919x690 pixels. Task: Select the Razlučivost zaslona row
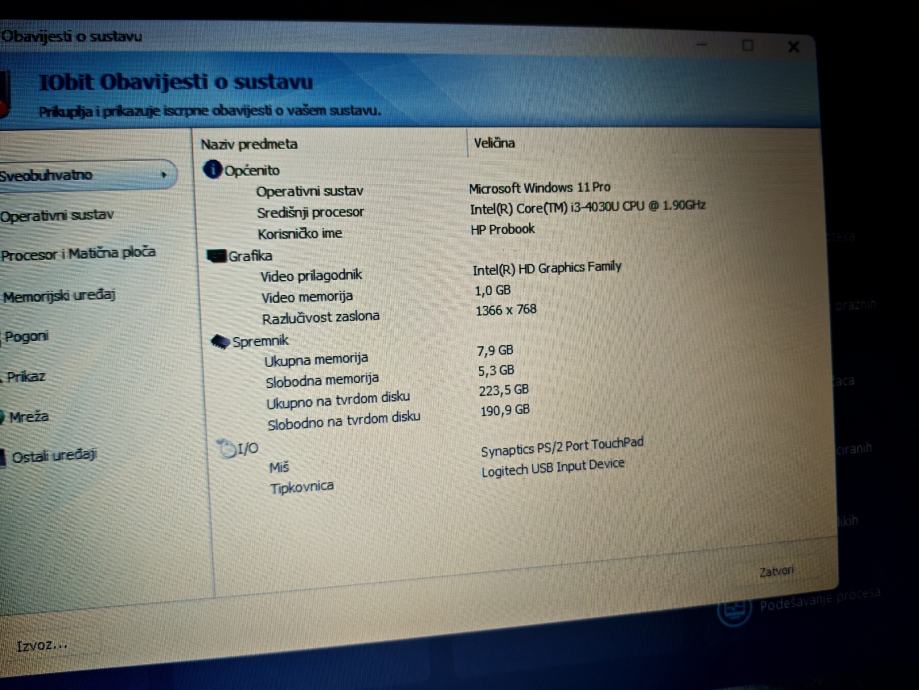[321, 317]
